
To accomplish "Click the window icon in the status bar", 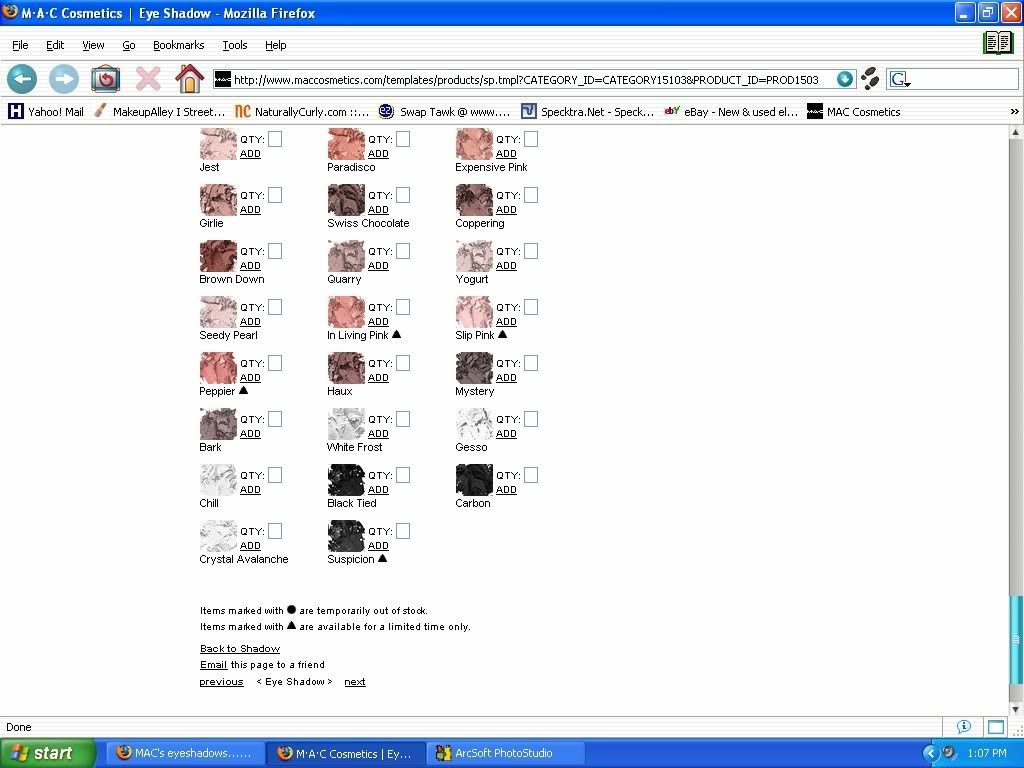I will tap(996, 726).
